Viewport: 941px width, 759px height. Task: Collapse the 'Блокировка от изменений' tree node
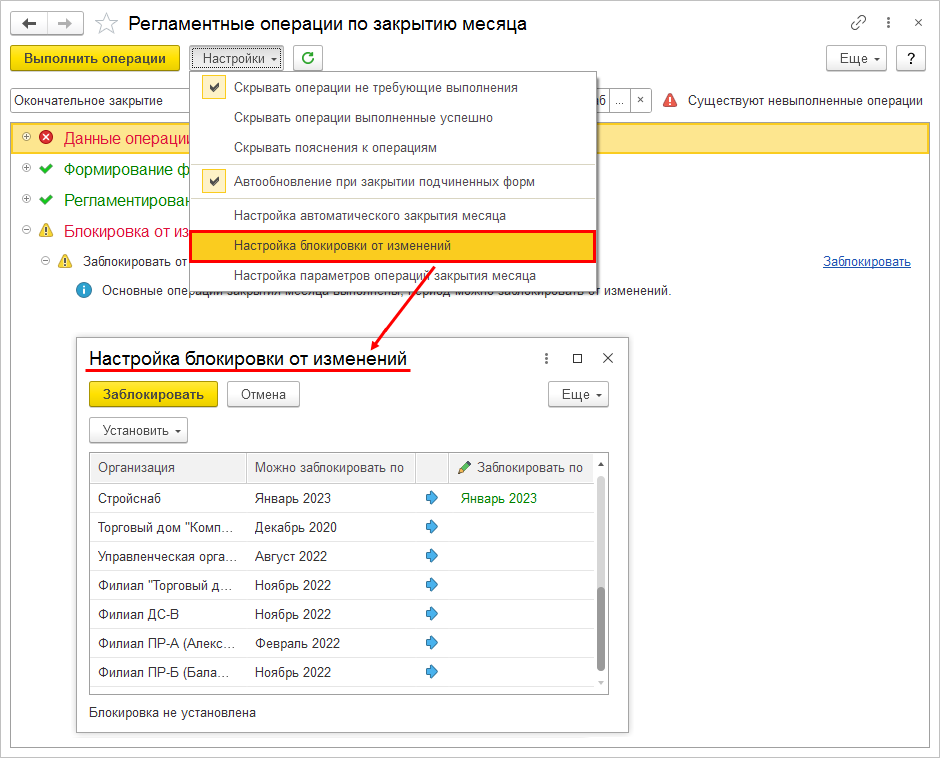(x=26, y=230)
